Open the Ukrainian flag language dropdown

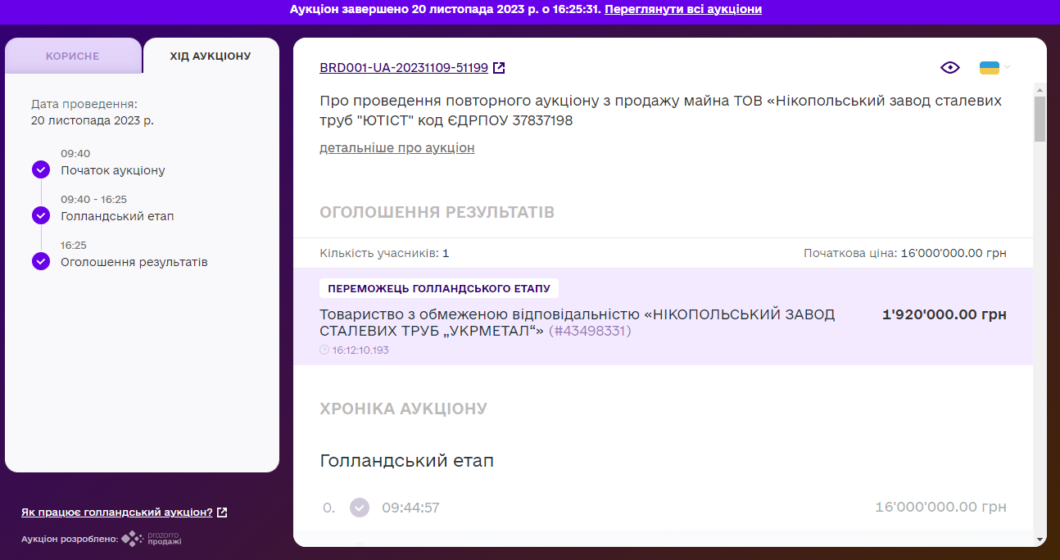pyautogui.click(x=994, y=68)
